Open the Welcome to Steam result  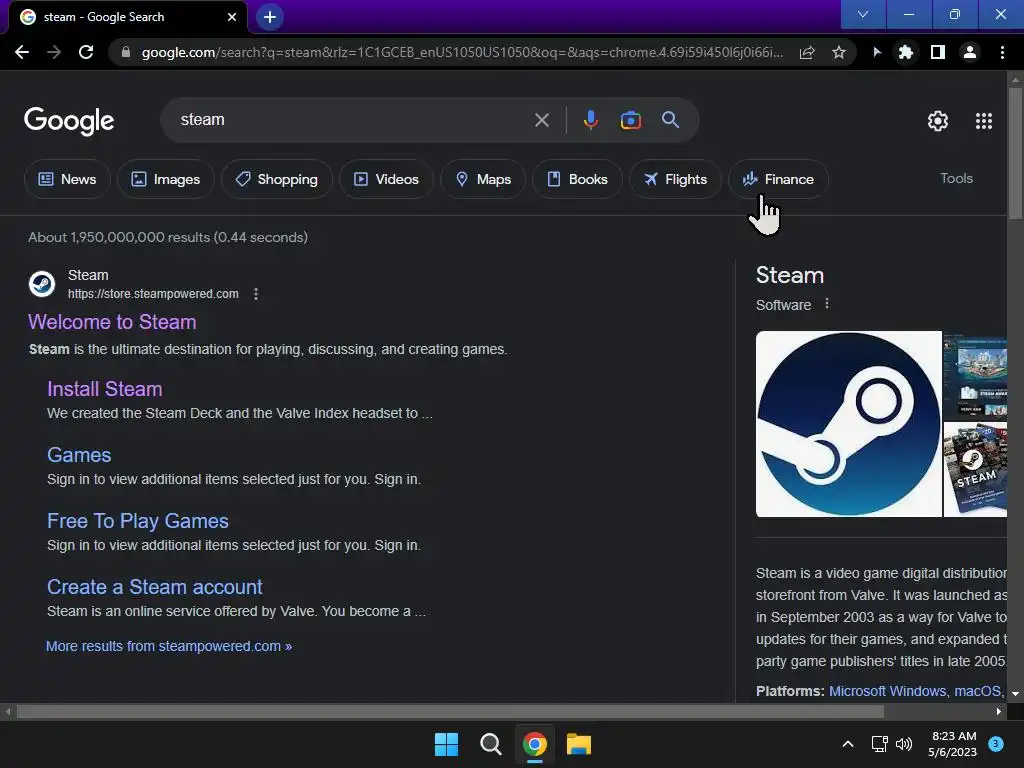[x=112, y=322]
